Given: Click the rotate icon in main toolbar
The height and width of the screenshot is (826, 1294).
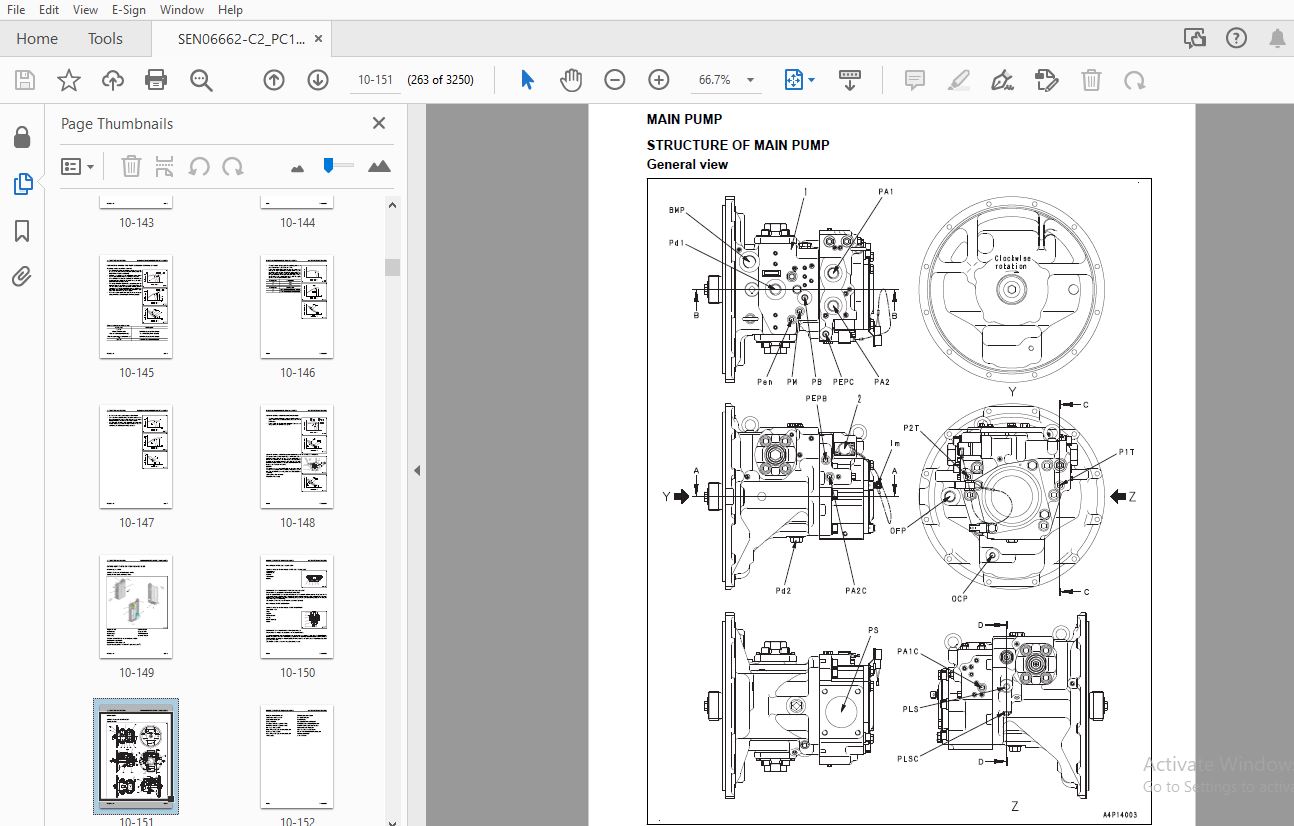Looking at the screenshot, I should 1134,80.
